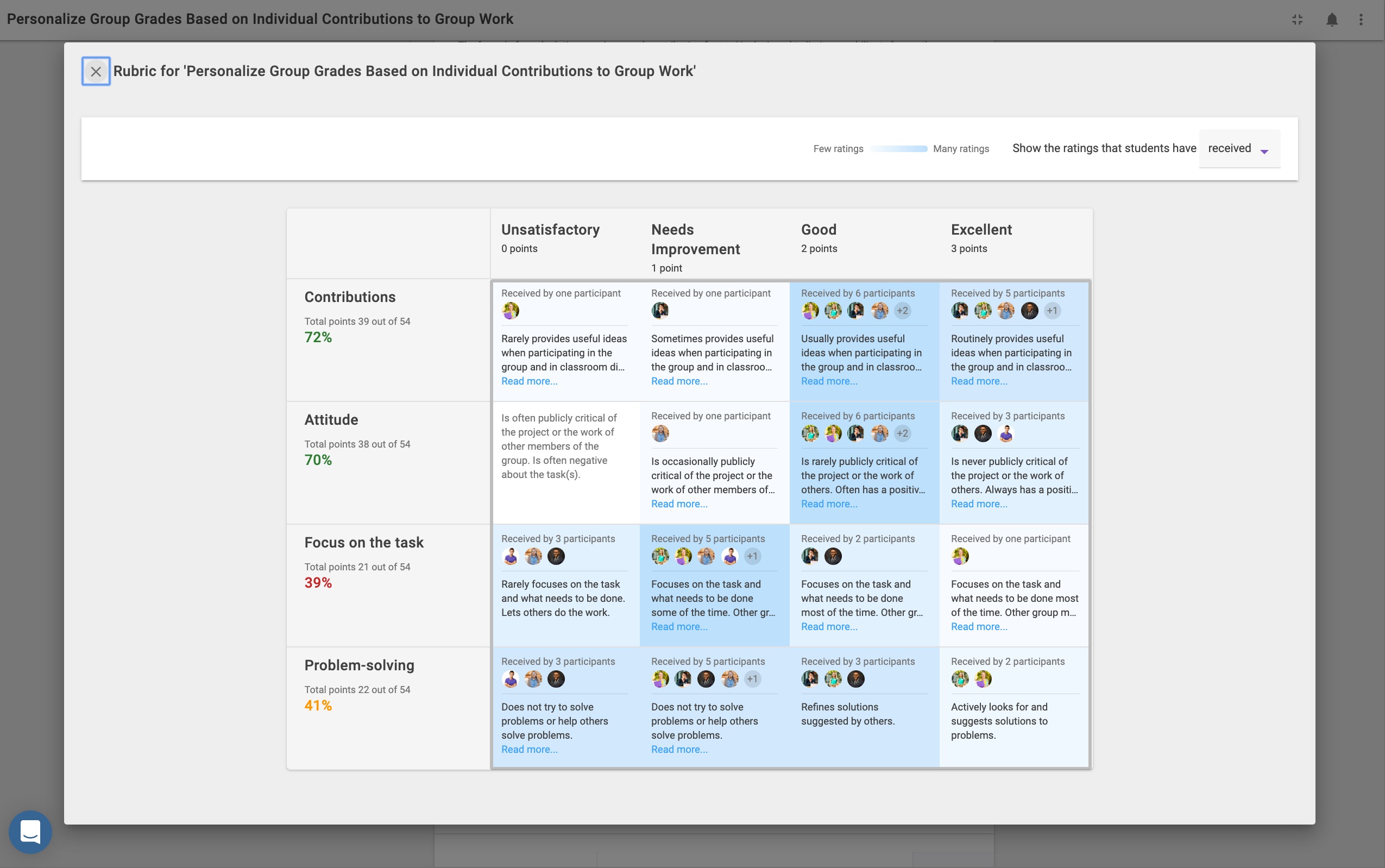
Task: Click the avatar in Contributions Unsatisfactory cell
Action: click(x=510, y=311)
